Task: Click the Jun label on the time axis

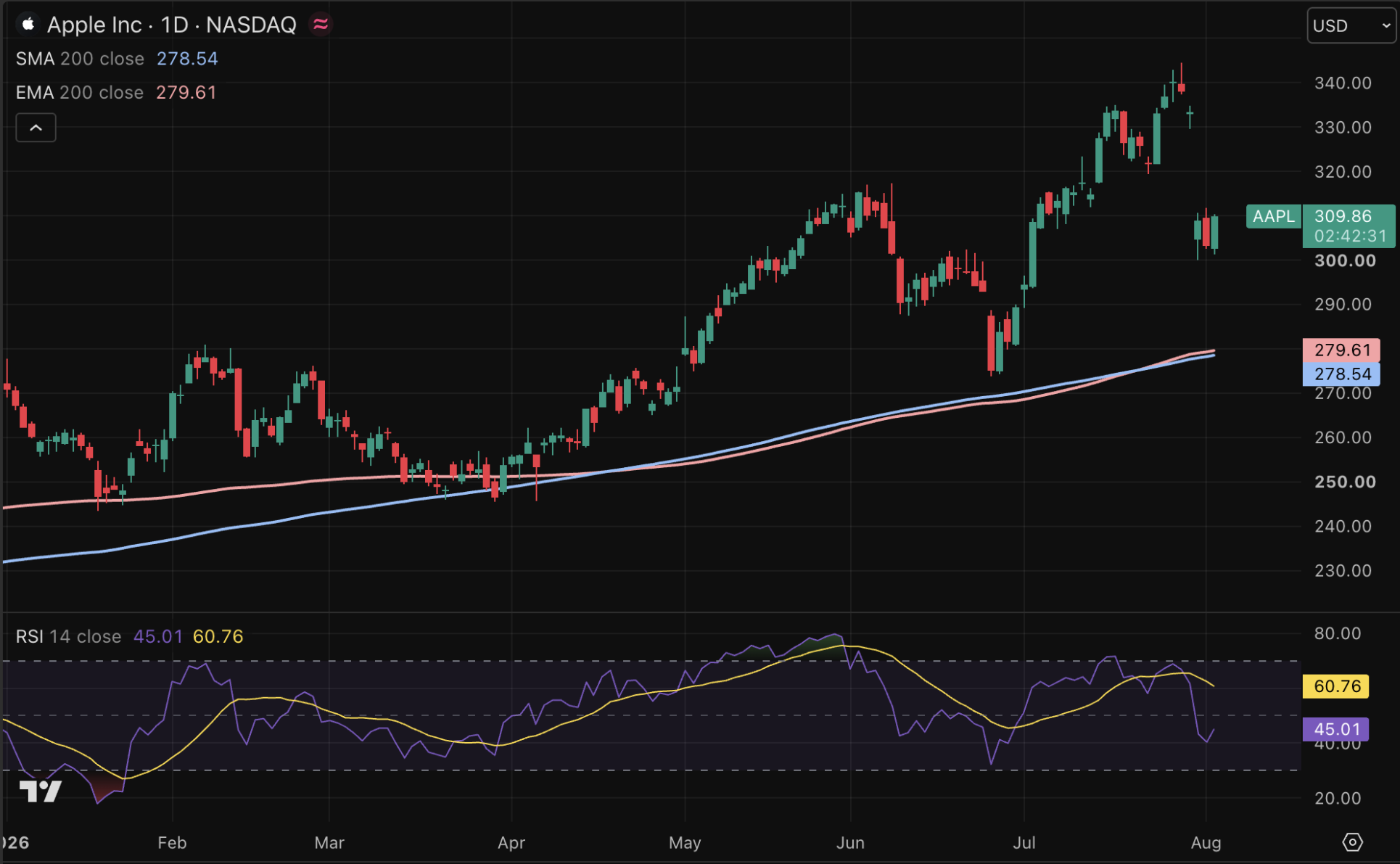Action: (x=850, y=843)
